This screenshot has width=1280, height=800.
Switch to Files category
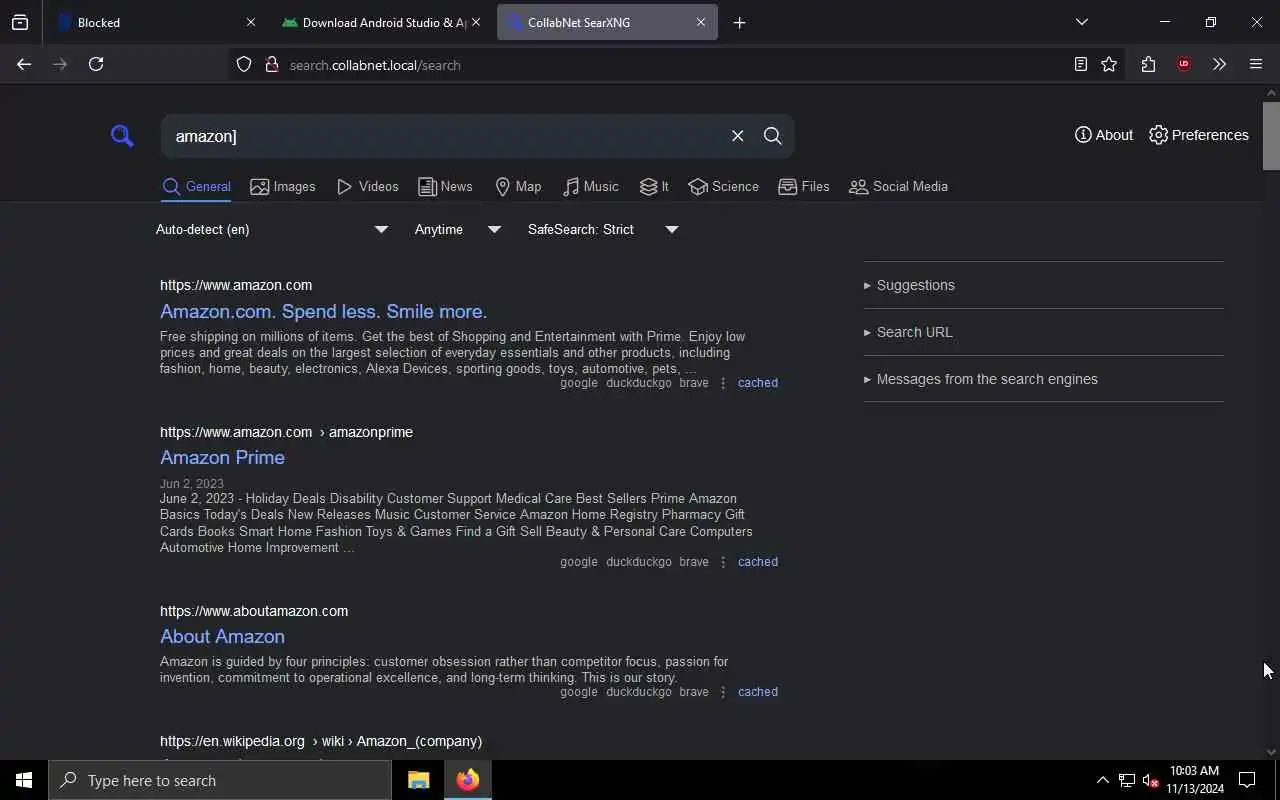pyautogui.click(x=804, y=187)
